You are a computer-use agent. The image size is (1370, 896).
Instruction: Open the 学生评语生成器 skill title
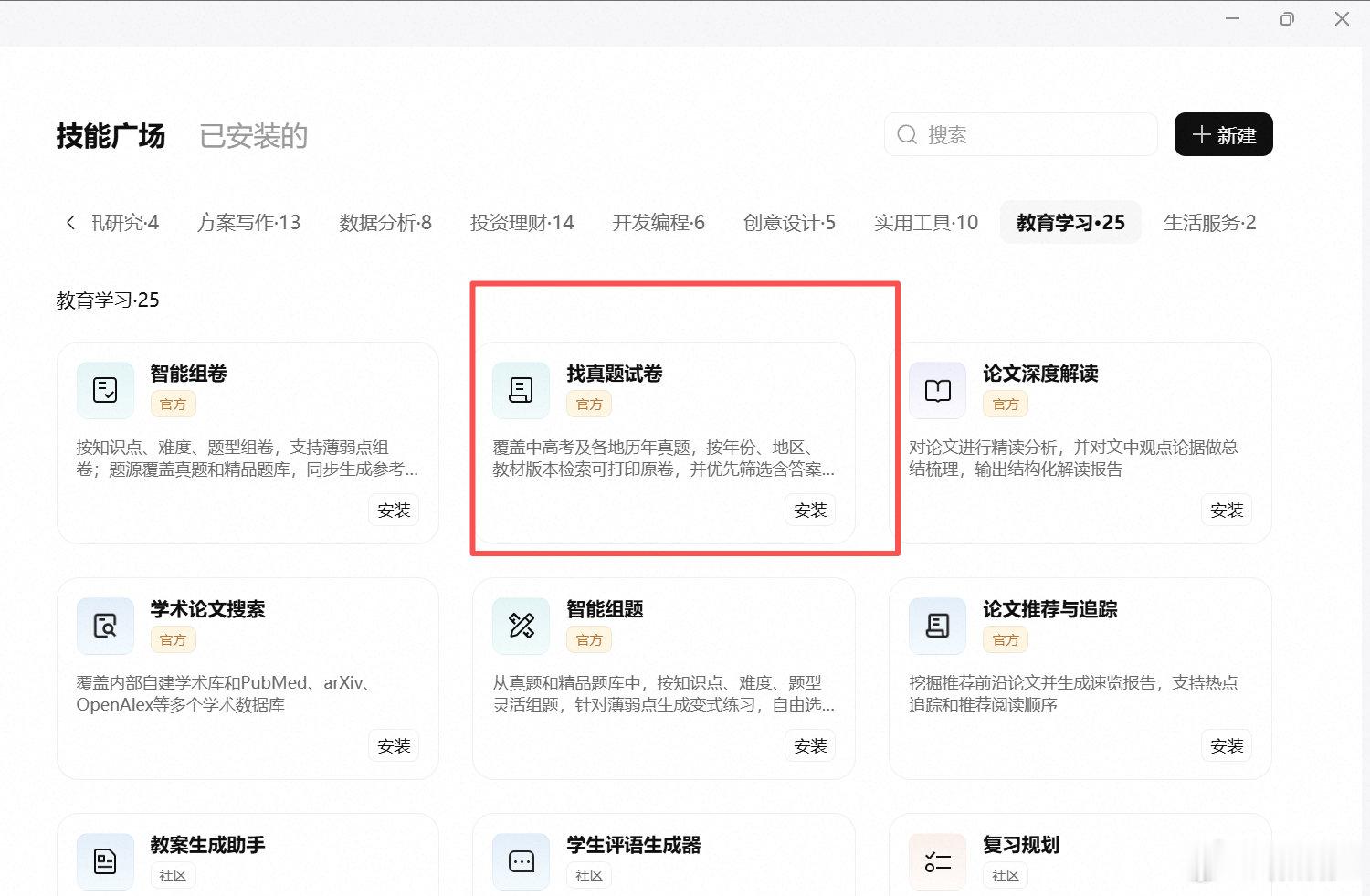pyautogui.click(x=634, y=845)
